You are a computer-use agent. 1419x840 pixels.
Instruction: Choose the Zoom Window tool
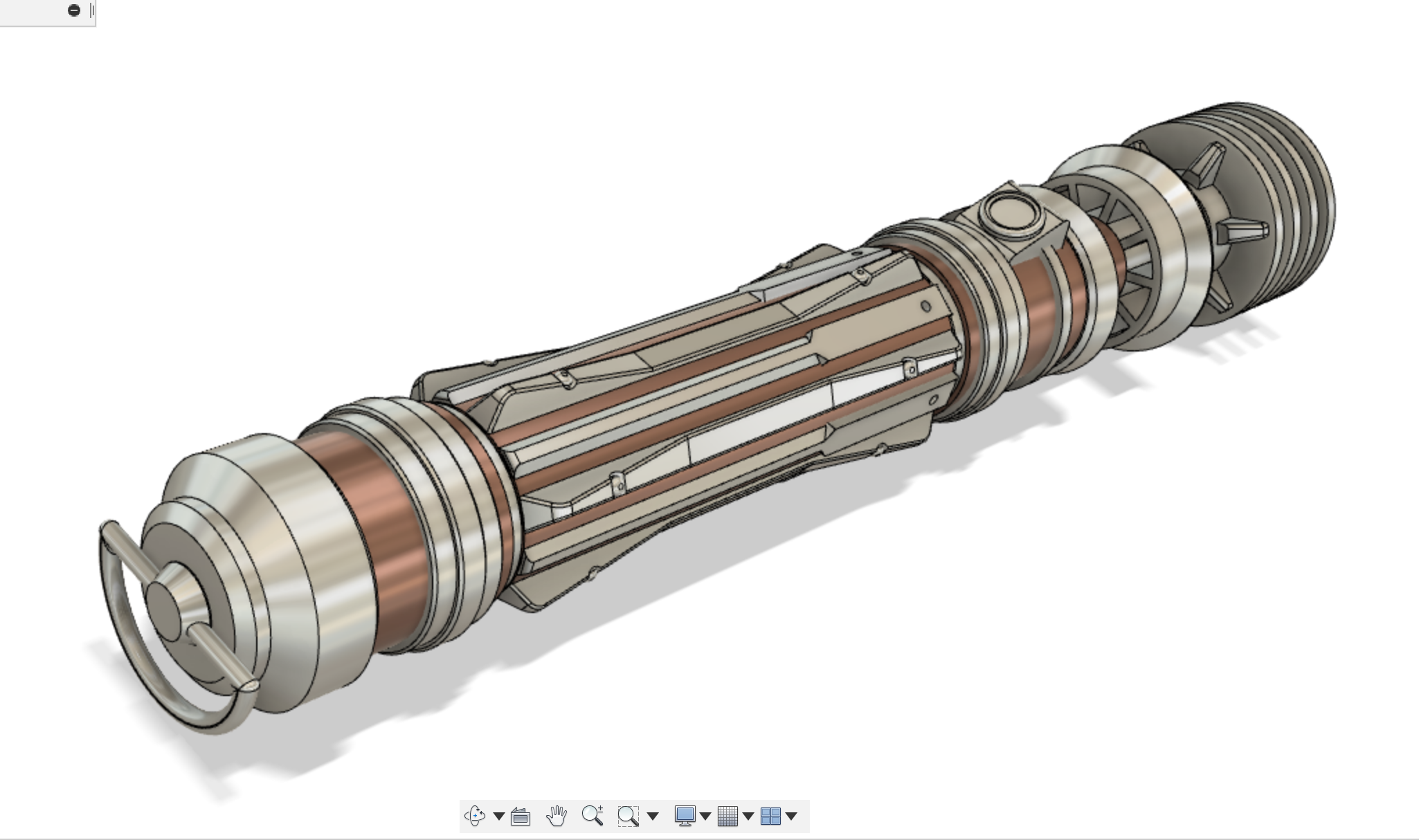pos(628,816)
